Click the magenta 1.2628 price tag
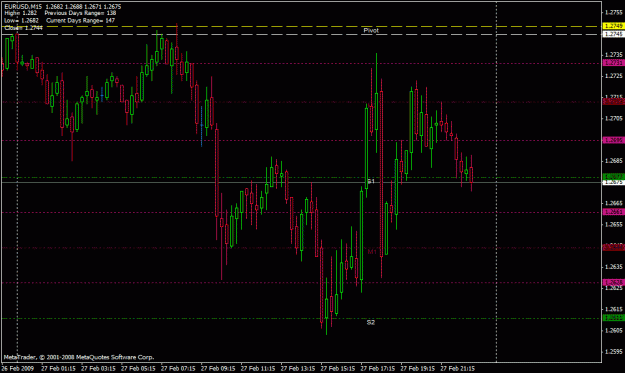625x373 pixels. tap(613, 282)
